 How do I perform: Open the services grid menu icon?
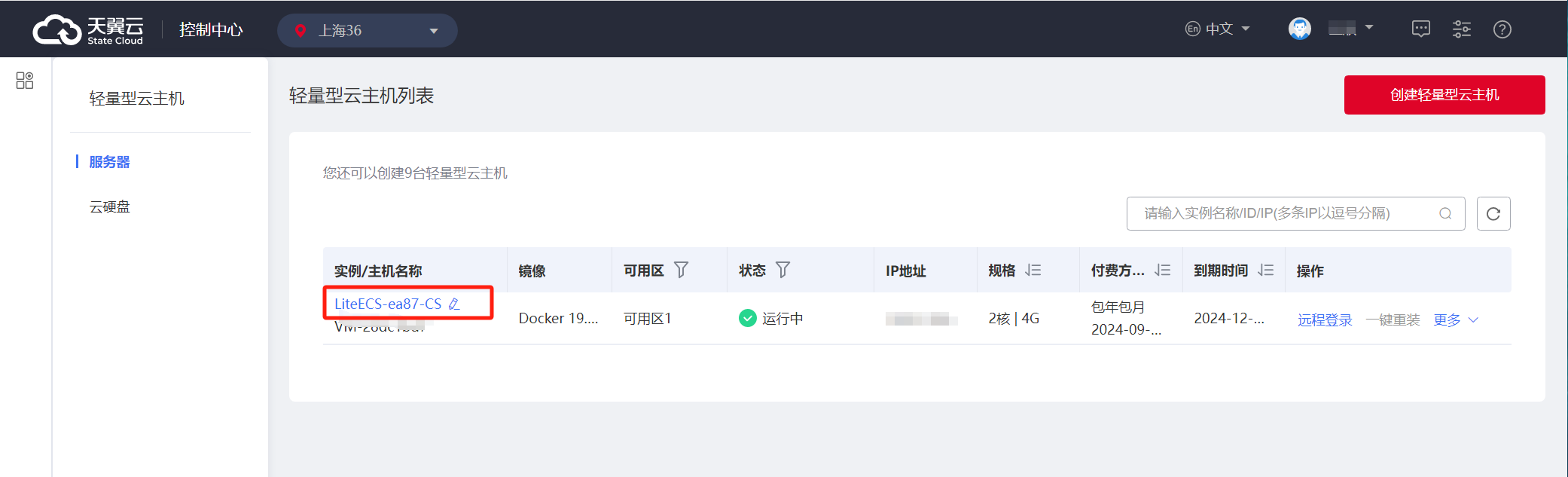click(25, 80)
